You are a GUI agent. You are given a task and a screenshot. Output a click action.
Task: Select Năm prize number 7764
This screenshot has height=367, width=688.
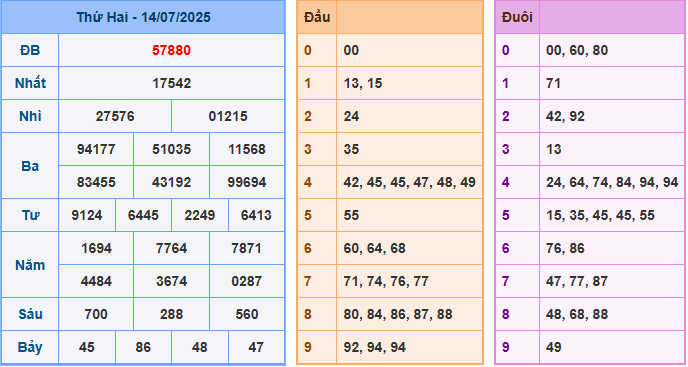(x=172, y=248)
